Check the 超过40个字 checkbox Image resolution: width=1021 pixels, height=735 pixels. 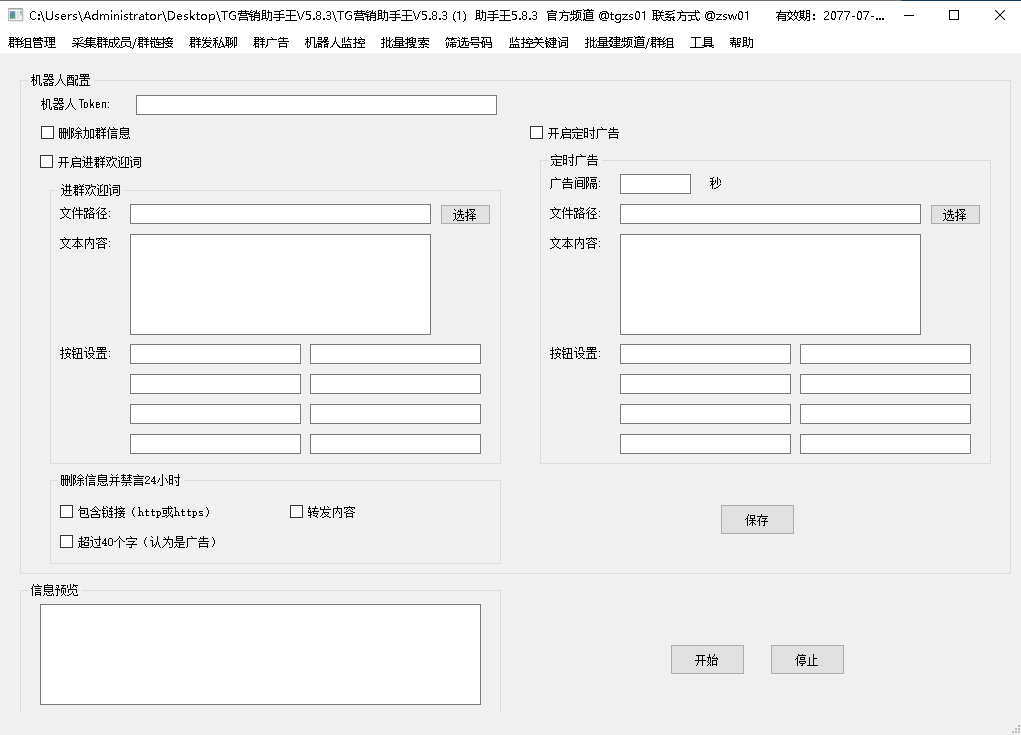(67, 542)
